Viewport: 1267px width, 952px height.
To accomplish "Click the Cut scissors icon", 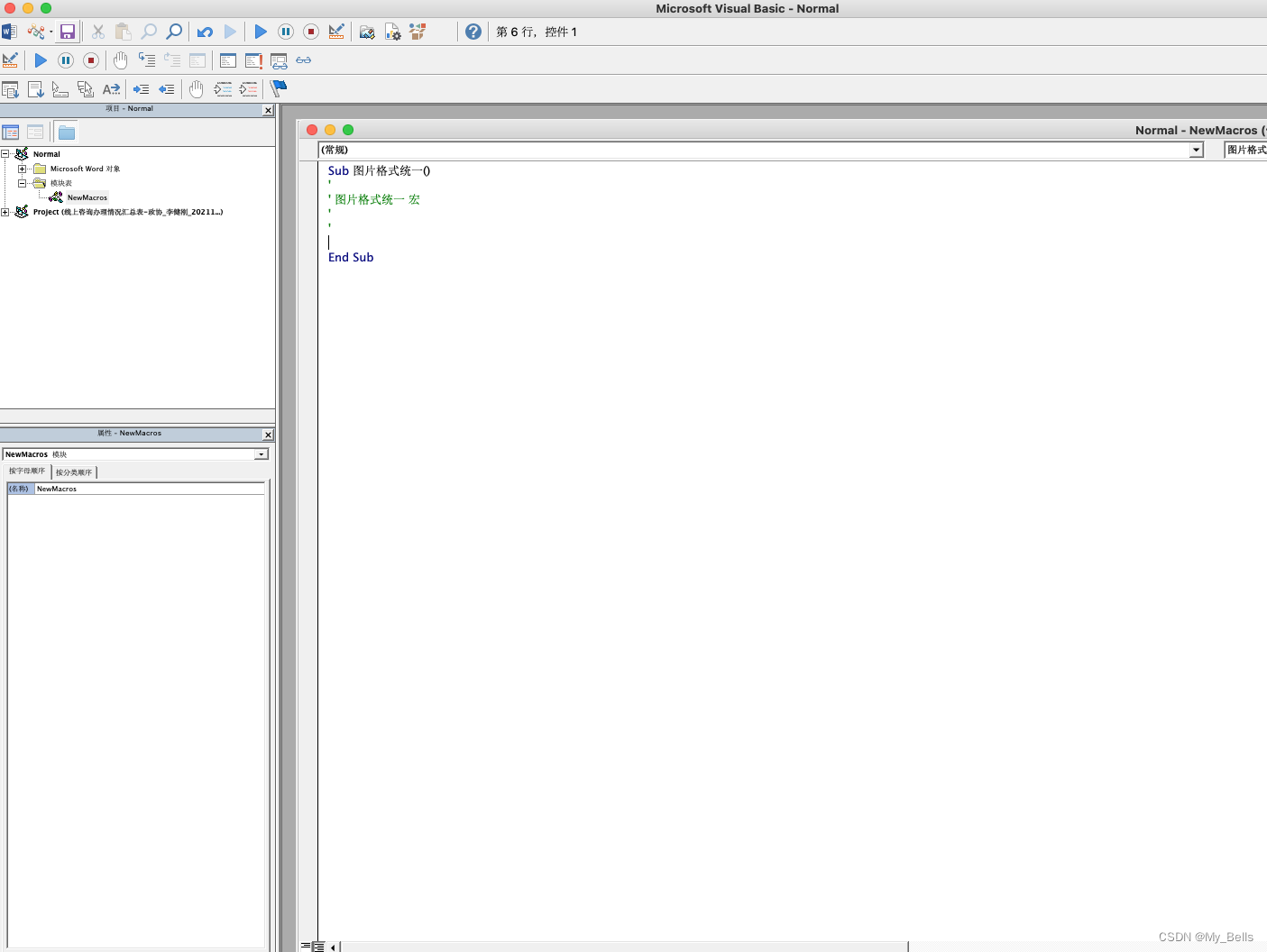I will coord(98,32).
